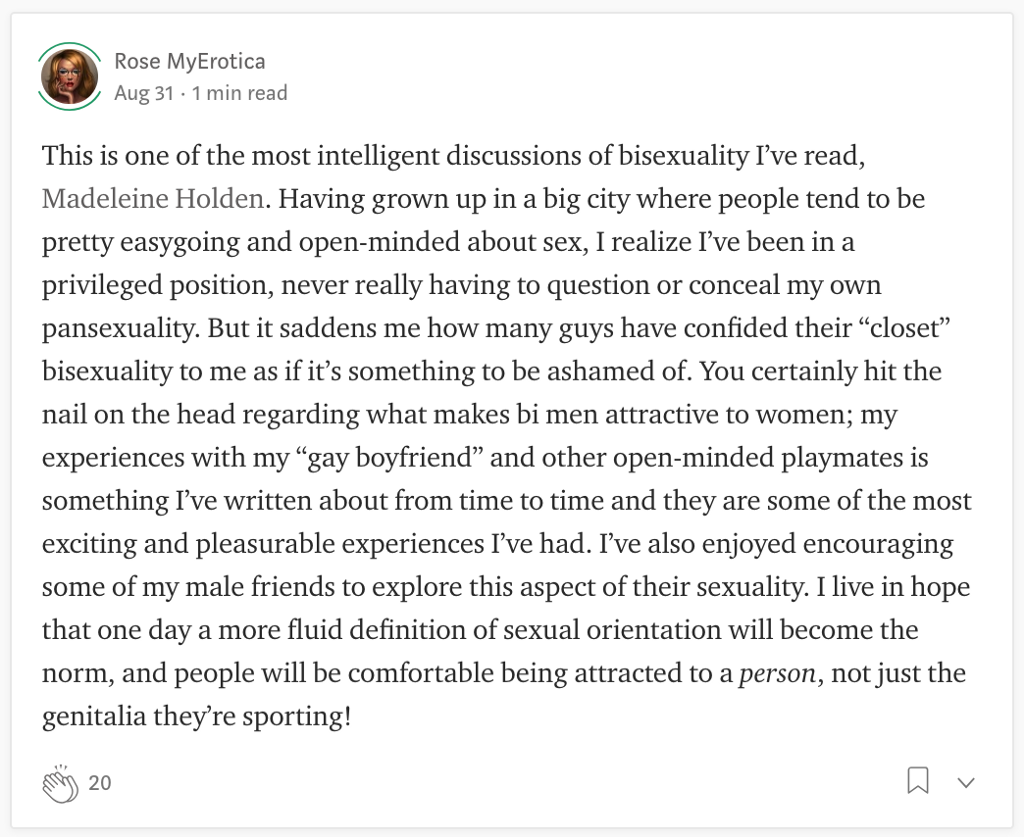
Task: Click the '1 min read' label
Action: [240, 93]
